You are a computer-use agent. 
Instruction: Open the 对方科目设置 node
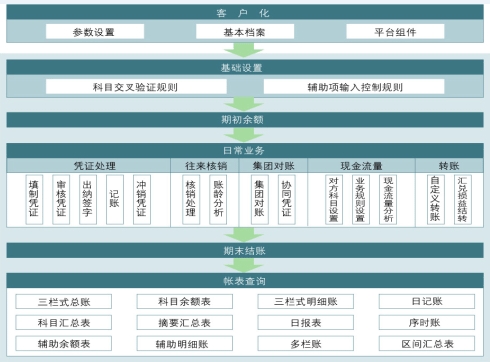point(334,199)
